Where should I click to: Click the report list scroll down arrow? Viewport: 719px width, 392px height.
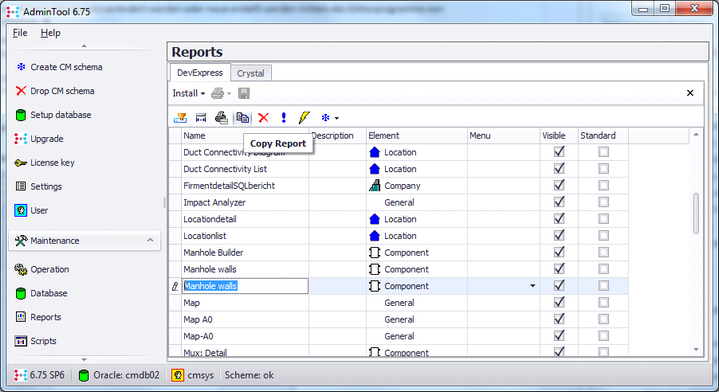point(696,350)
